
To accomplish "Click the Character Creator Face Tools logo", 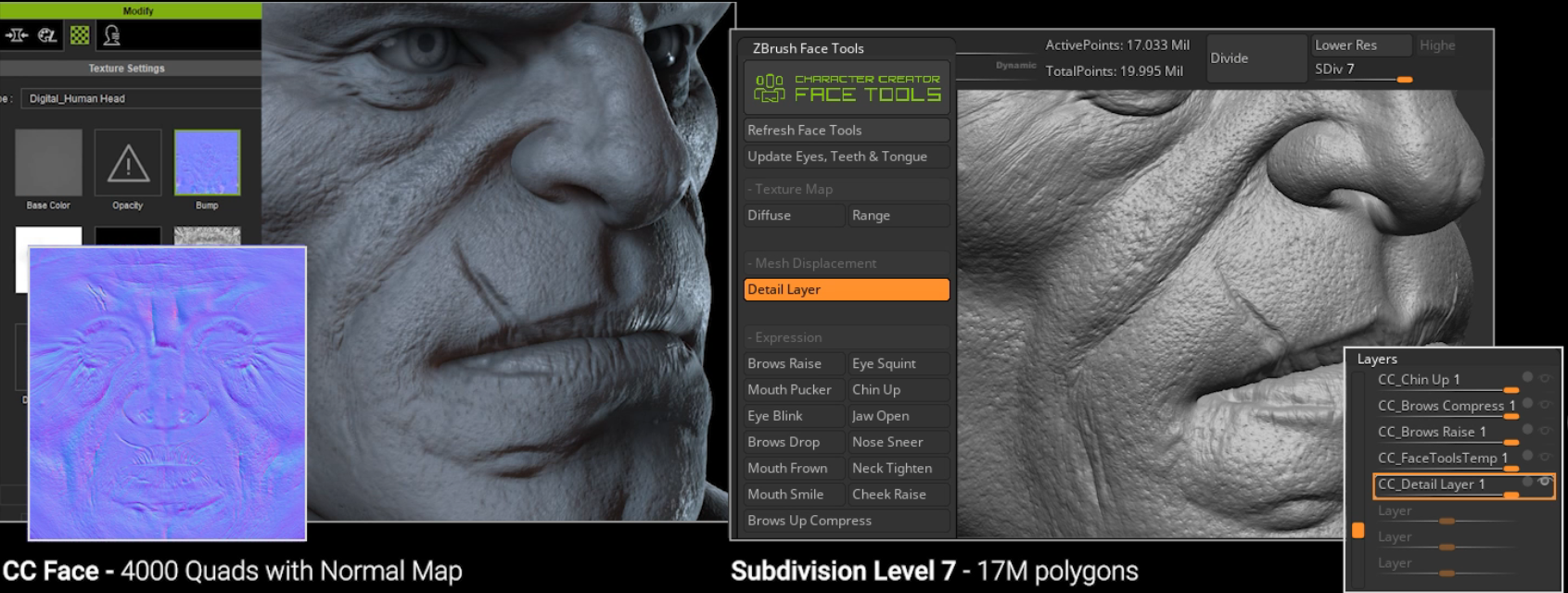I will [847, 87].
